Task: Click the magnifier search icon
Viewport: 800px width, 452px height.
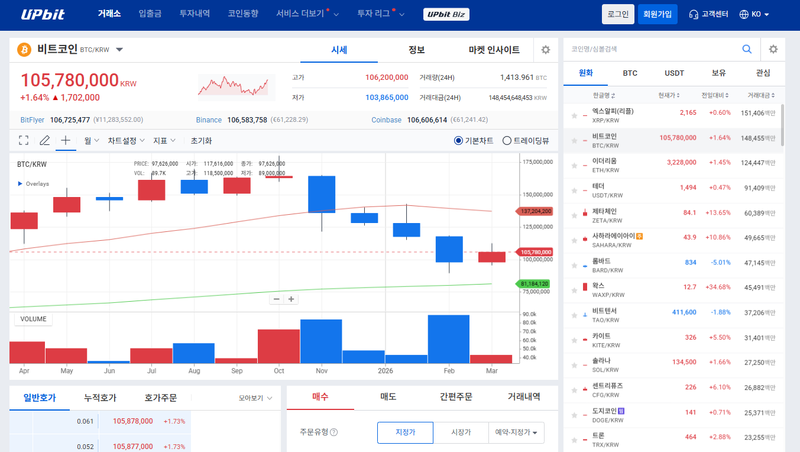Action: (747, 49)
